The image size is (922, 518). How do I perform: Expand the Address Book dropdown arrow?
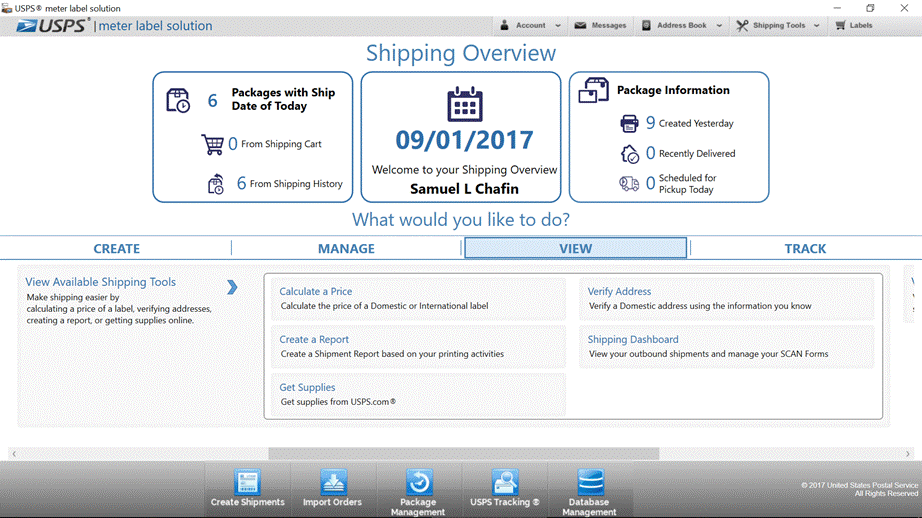719,26
